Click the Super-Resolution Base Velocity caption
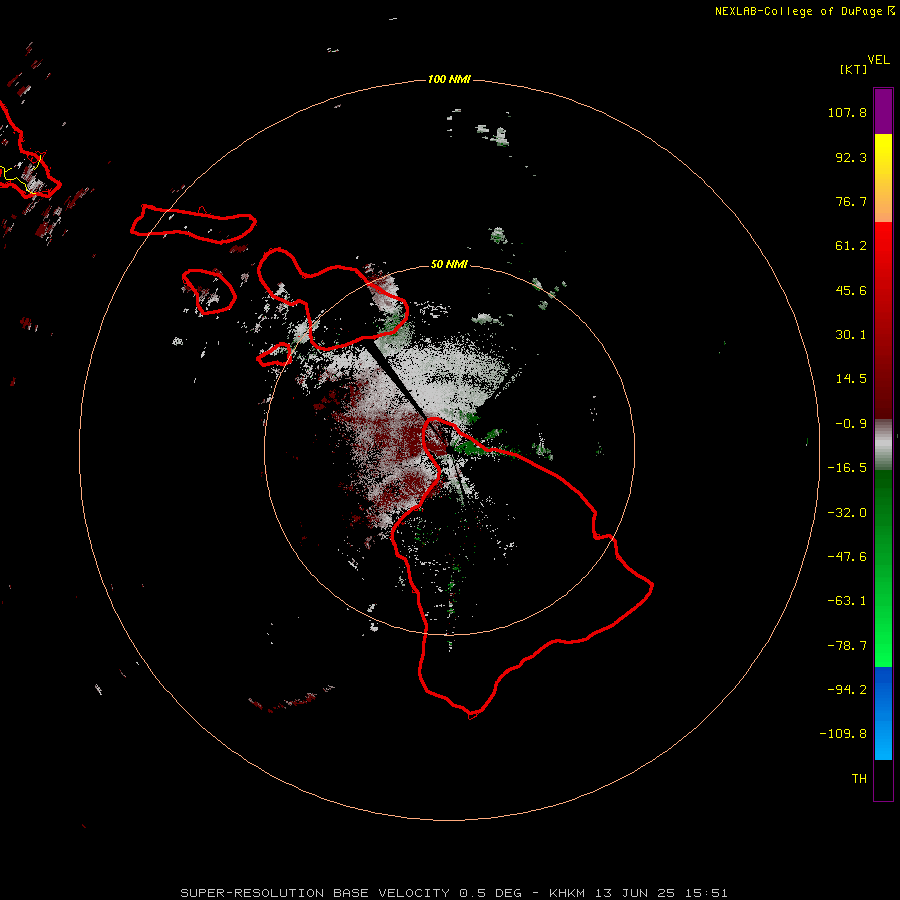The width and height of the screenshot is (900, 900). pos(453,893)
